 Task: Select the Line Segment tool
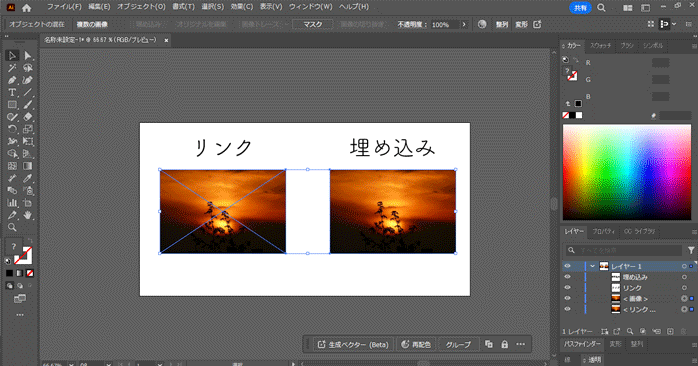click(x=28, y=92)
